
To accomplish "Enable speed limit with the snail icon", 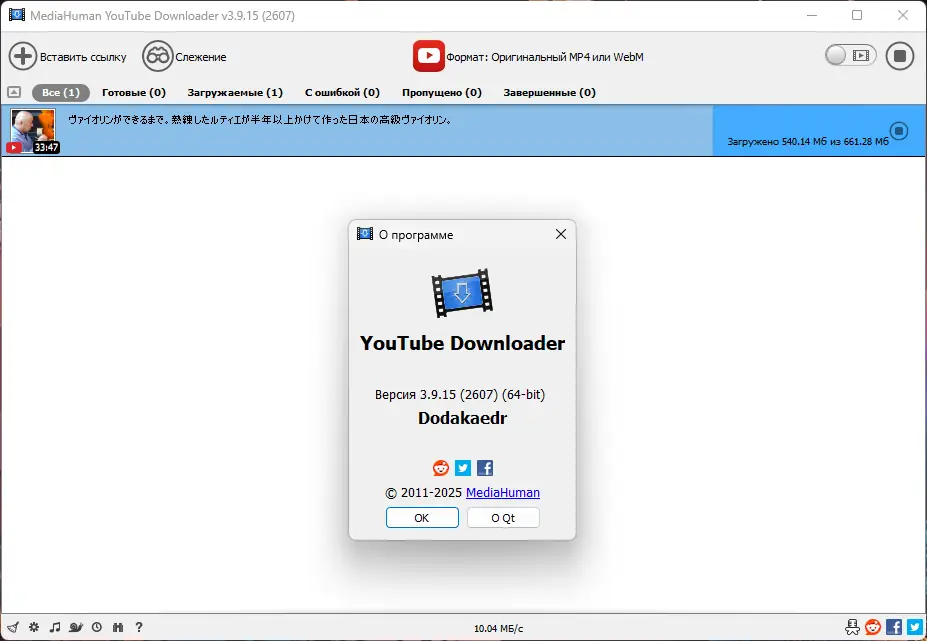I will point(74,627).
